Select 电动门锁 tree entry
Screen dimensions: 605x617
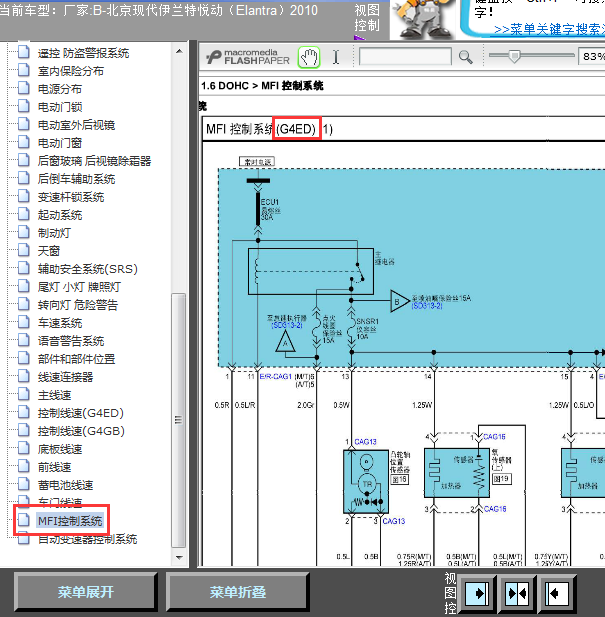click(60, 107)
